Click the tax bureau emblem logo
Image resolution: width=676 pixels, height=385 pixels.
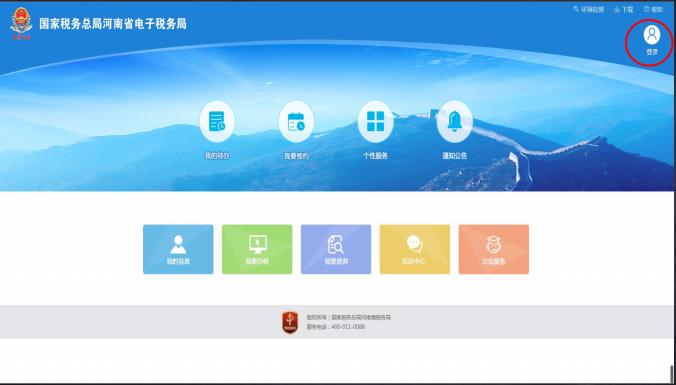[x=21, y=23]
